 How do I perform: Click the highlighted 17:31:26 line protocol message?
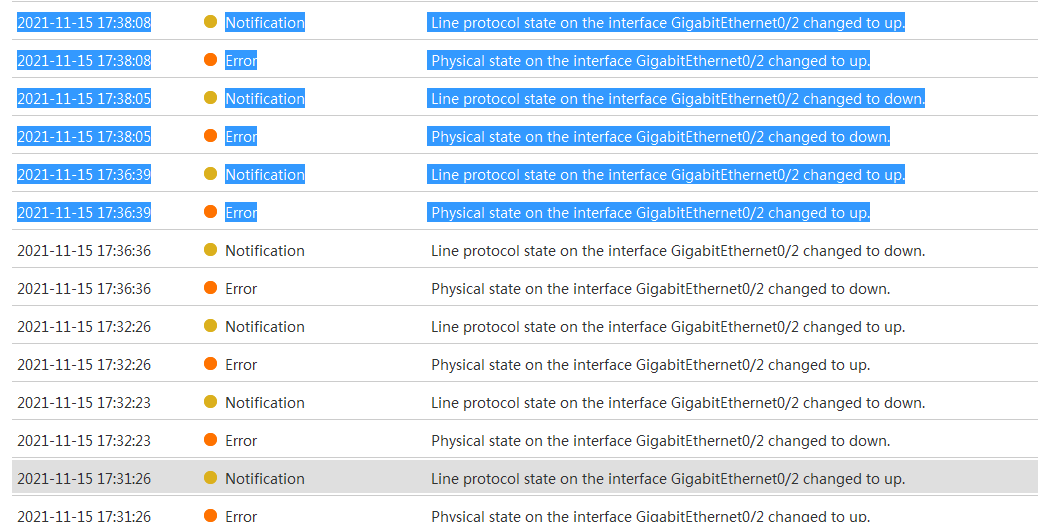click(667, 478)
